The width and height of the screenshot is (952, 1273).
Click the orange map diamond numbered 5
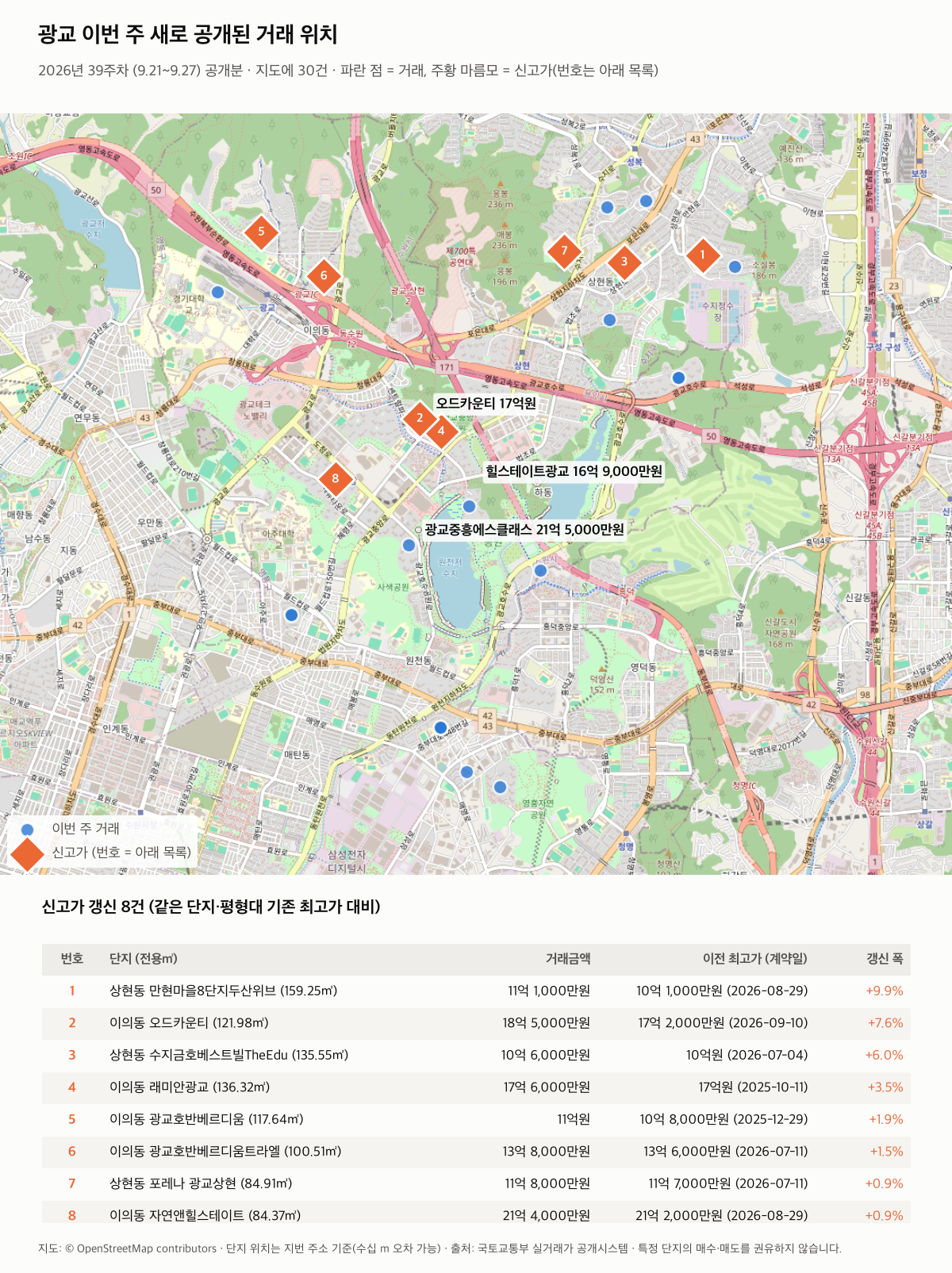[261, 232]
